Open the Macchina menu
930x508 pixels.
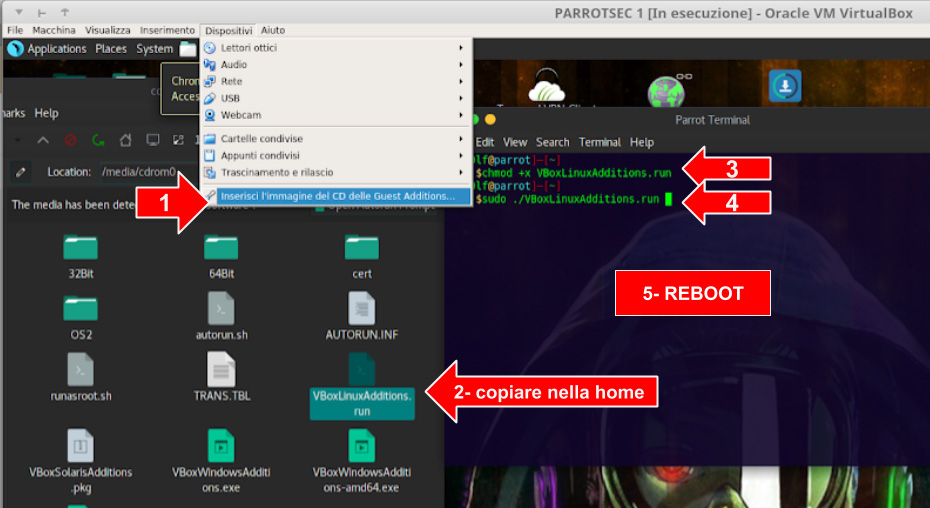click(54, 30)
